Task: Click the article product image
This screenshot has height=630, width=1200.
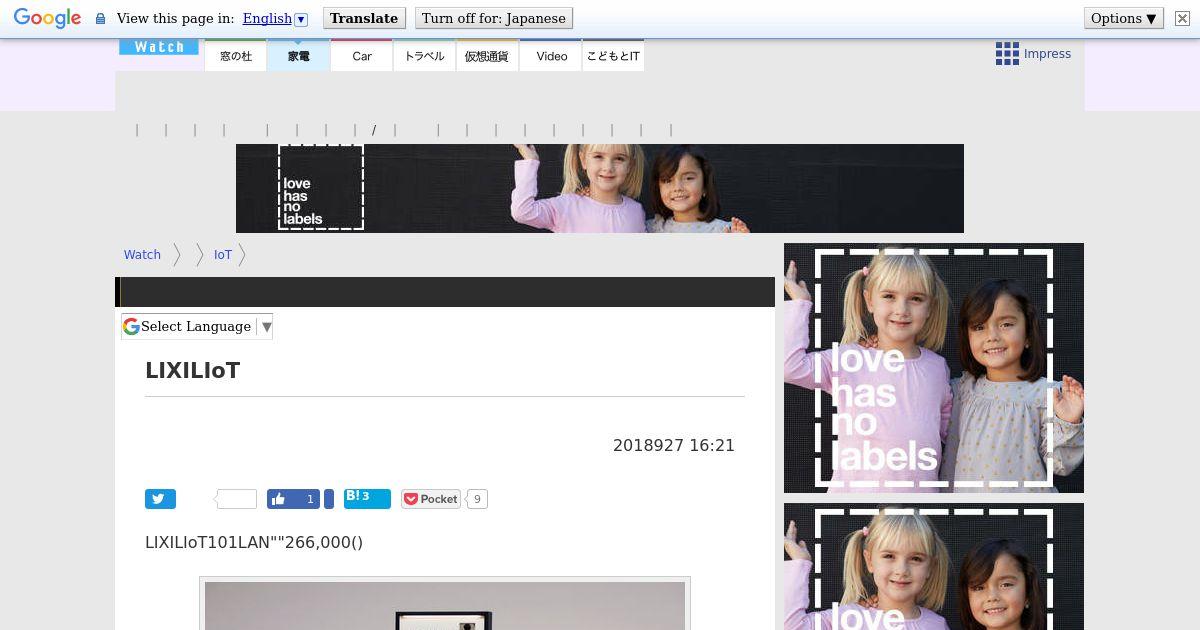Action: (445, 604)
